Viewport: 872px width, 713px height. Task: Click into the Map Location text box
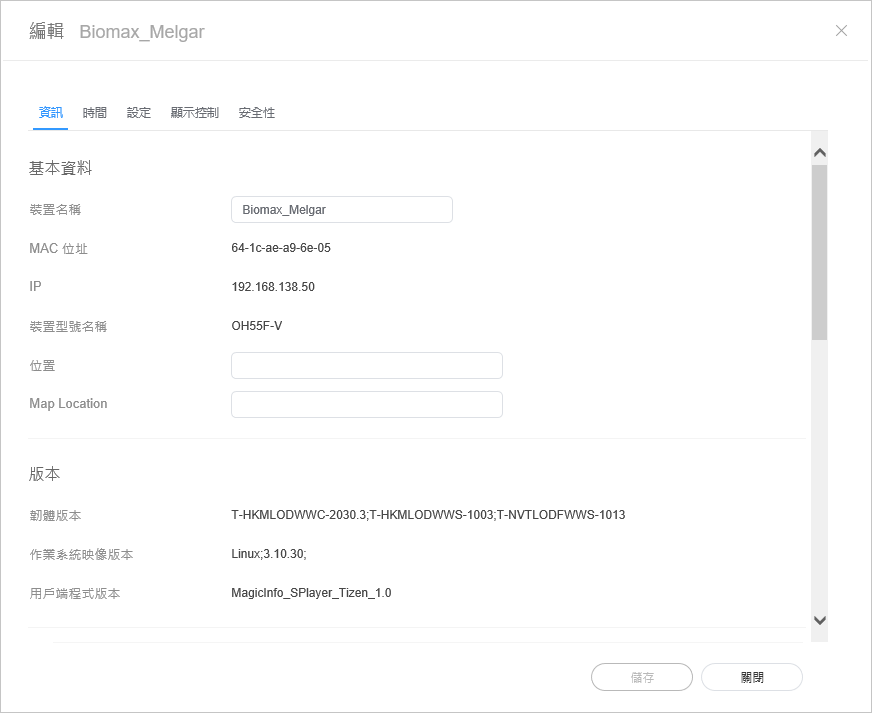pos(366,405)
